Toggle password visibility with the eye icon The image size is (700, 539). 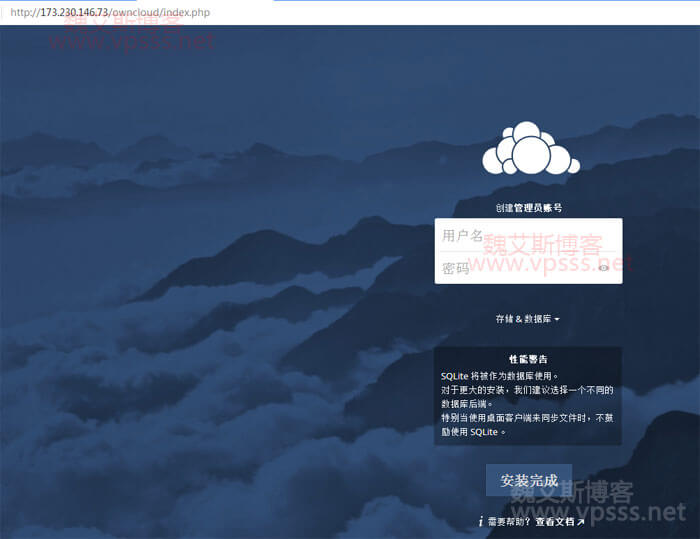coord(603,268)
